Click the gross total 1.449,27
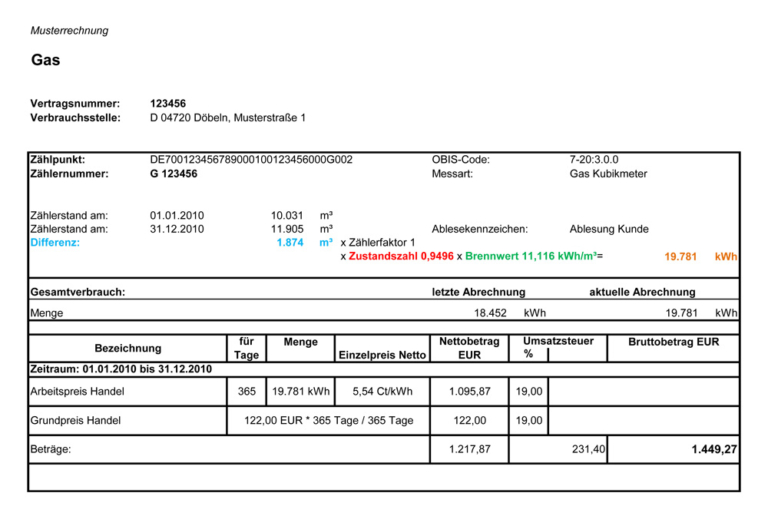The image size is (768, 516). (x=714, y=449)
